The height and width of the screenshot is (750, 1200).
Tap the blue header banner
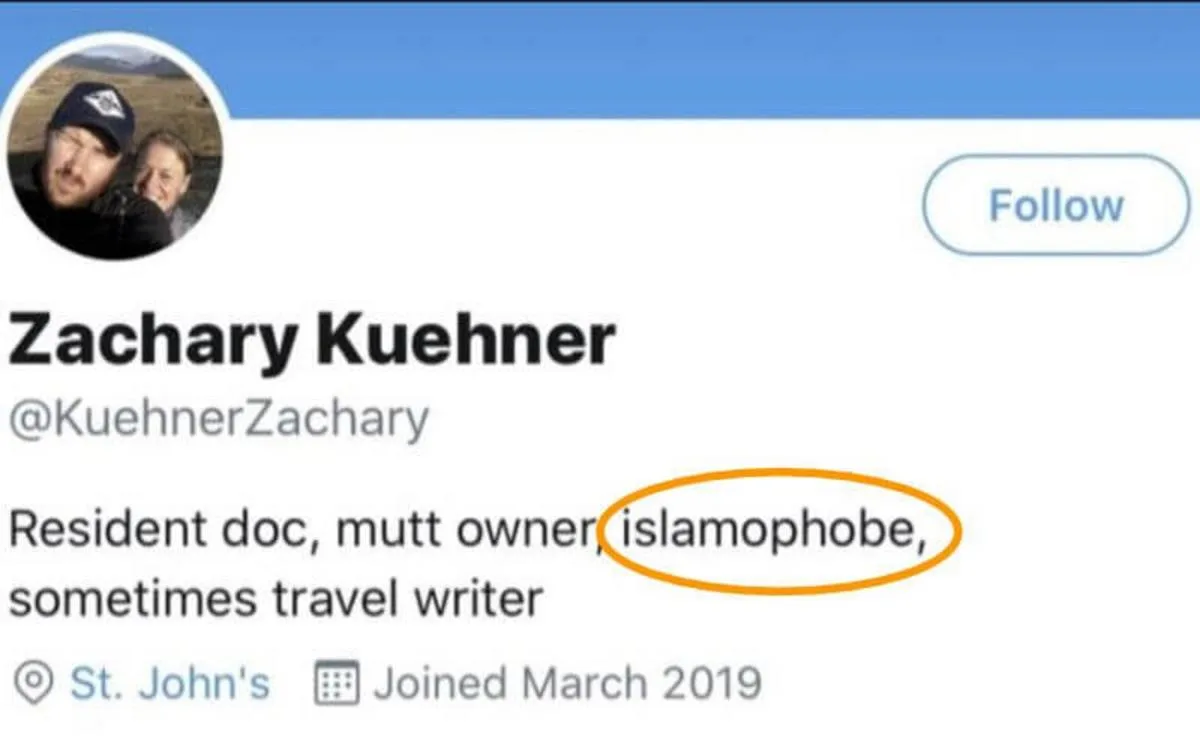(700, 60)
